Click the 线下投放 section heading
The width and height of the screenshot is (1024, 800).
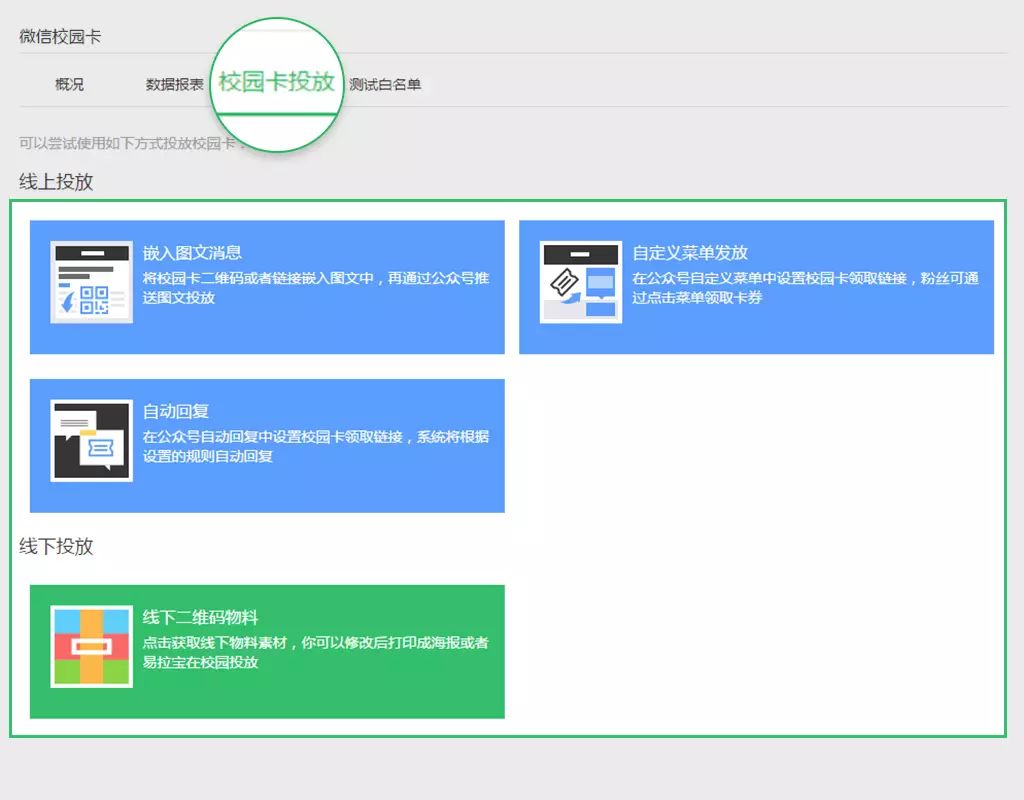[56, 546]
